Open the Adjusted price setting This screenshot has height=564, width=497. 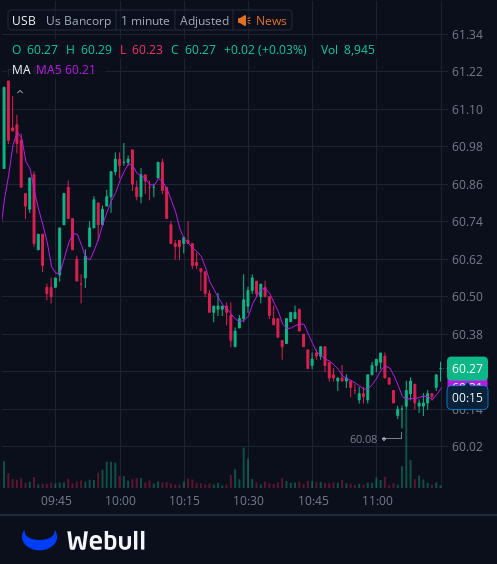(x=204, y=21)
